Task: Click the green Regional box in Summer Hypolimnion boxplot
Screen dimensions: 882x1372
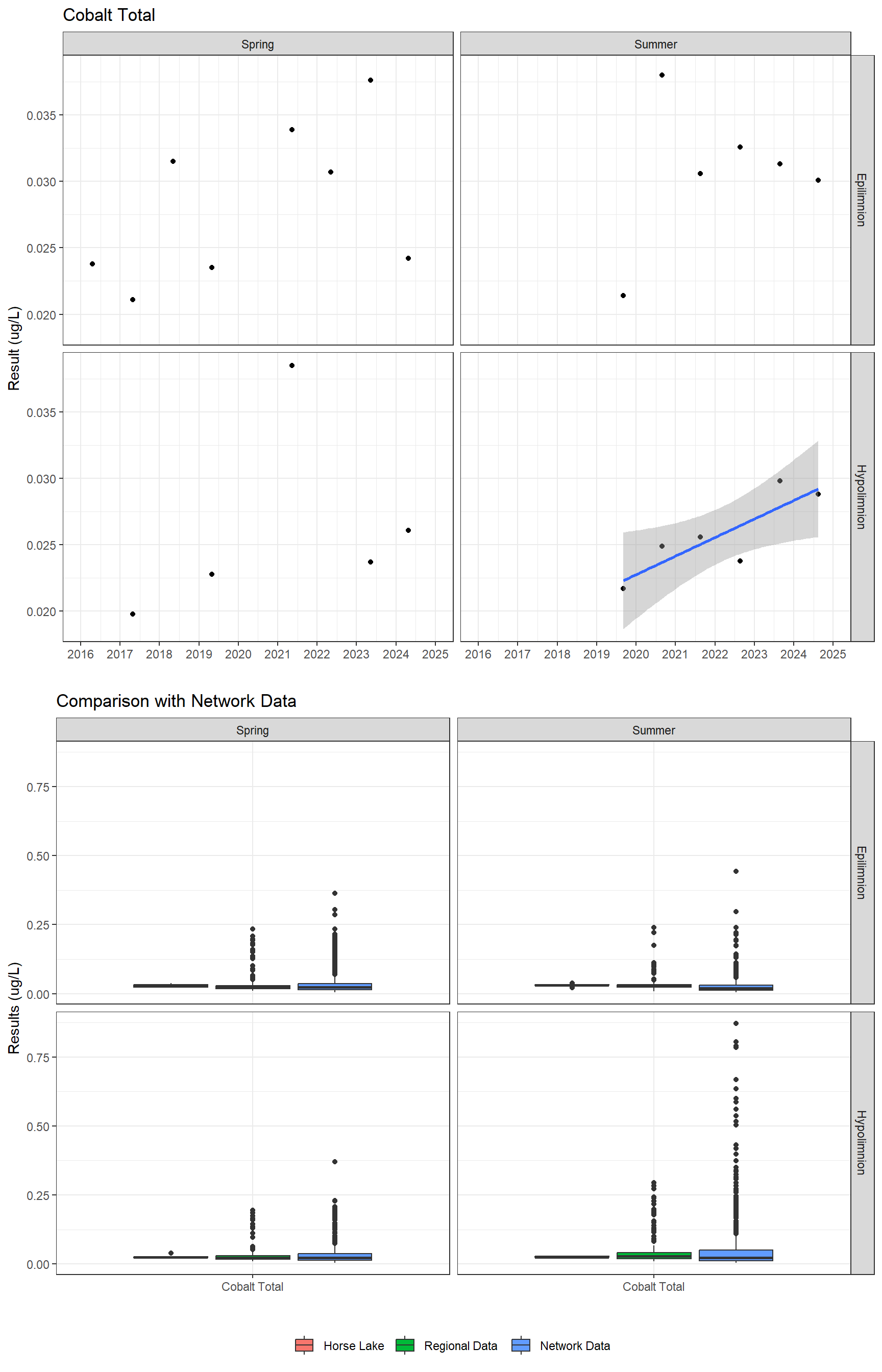Action: pyautogui.click(x=653, y=1256)
